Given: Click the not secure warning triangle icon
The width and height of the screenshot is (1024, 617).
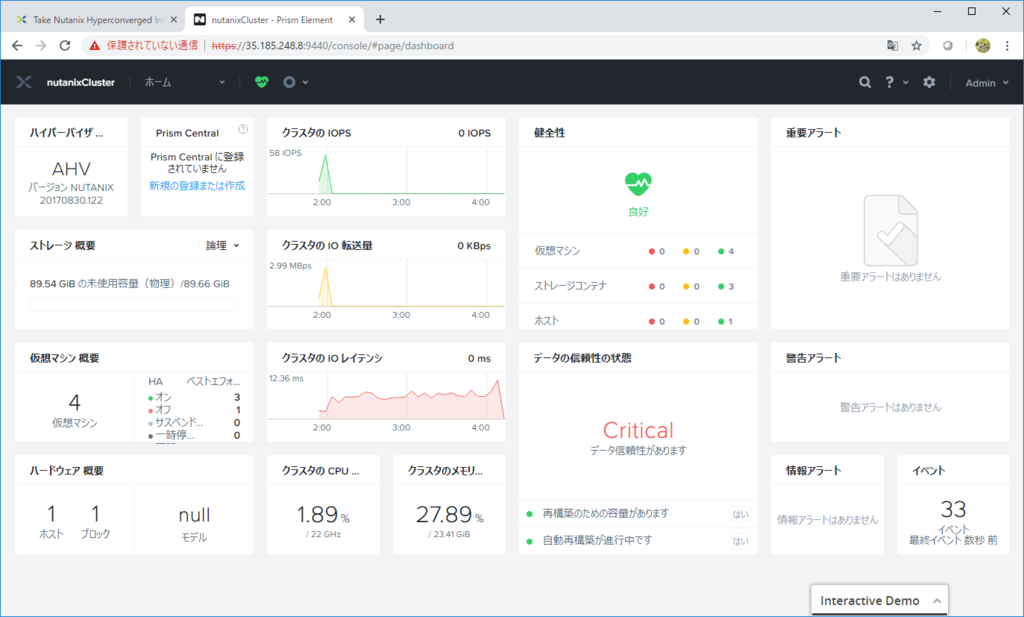Looking at the screenshot, I should (95, 46).
